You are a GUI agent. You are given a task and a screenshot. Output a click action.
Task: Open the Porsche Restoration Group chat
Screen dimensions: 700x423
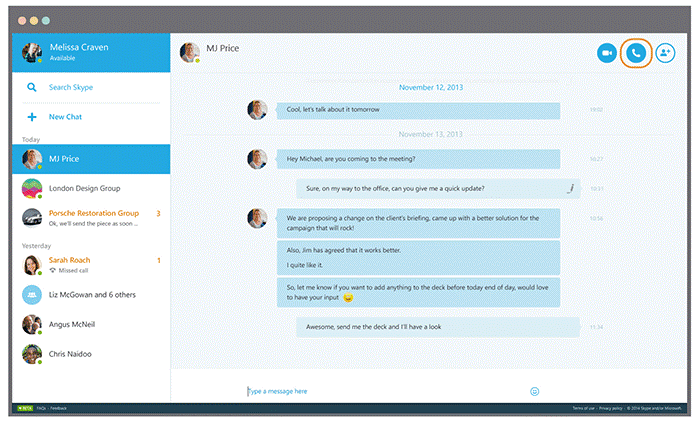point(91,218)
